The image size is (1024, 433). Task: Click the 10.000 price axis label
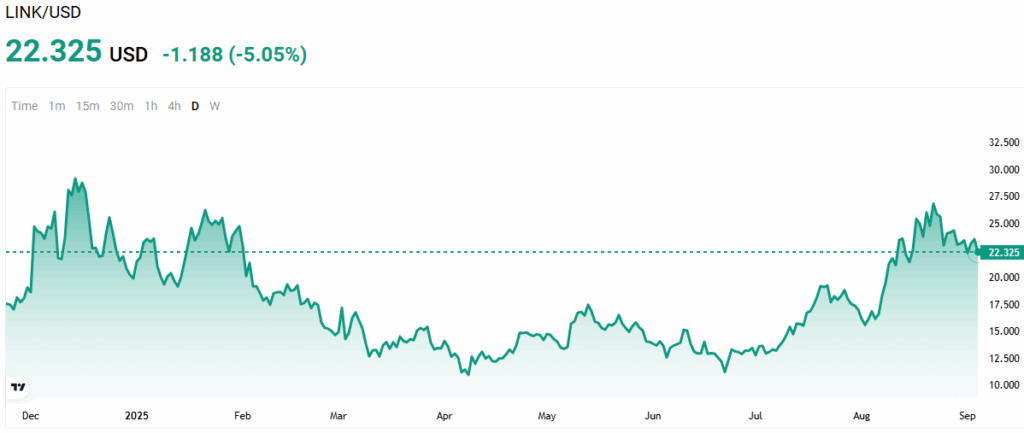[x=1003, y=385]
